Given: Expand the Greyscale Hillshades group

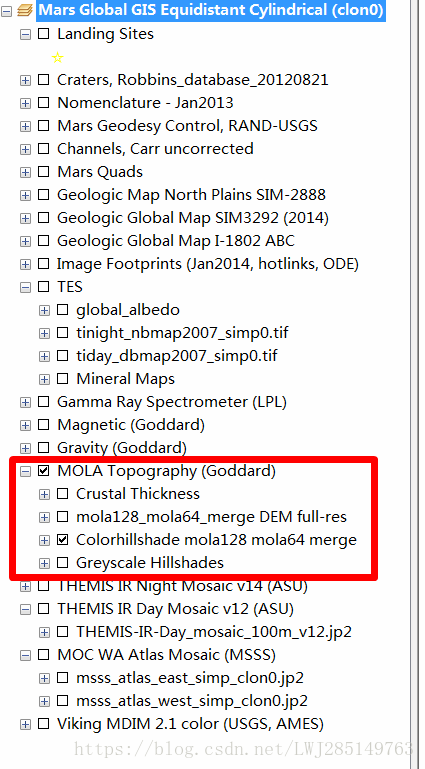Looking at the screenshot, I should click(x=44, y=564).
